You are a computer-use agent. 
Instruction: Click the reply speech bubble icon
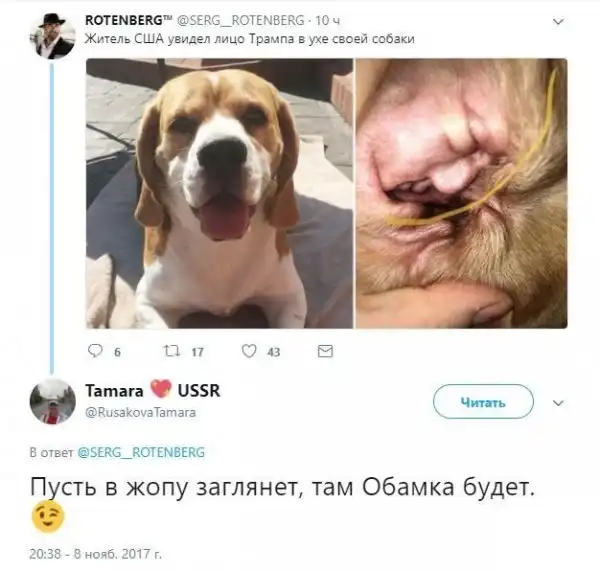pyautogui.click(x=95, y=351)
